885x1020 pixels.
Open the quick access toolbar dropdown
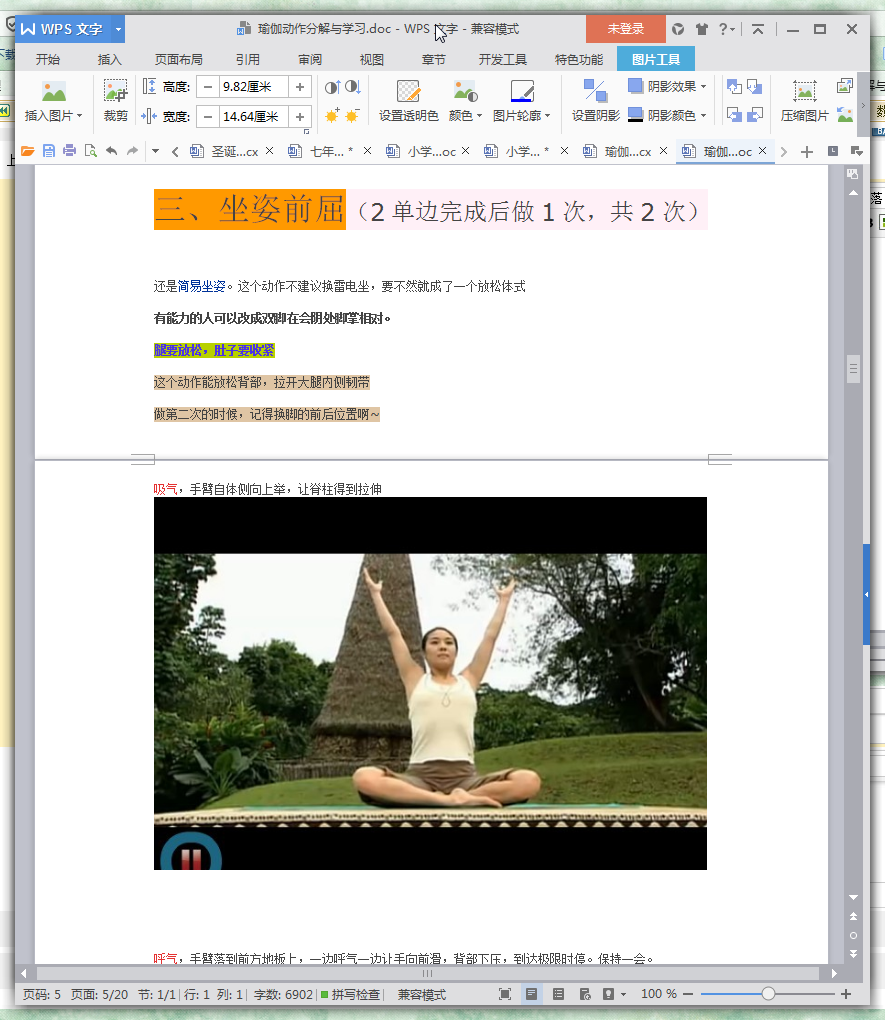[x=155, y=151]
